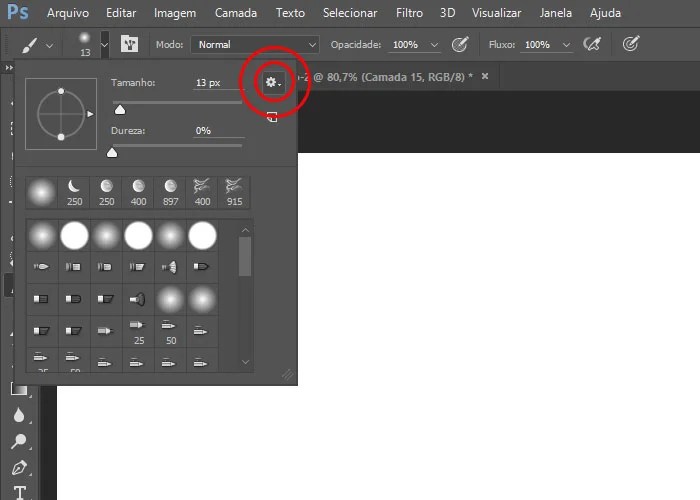
Task: Close the Camada 15 document tab
Action: point(485,76)
